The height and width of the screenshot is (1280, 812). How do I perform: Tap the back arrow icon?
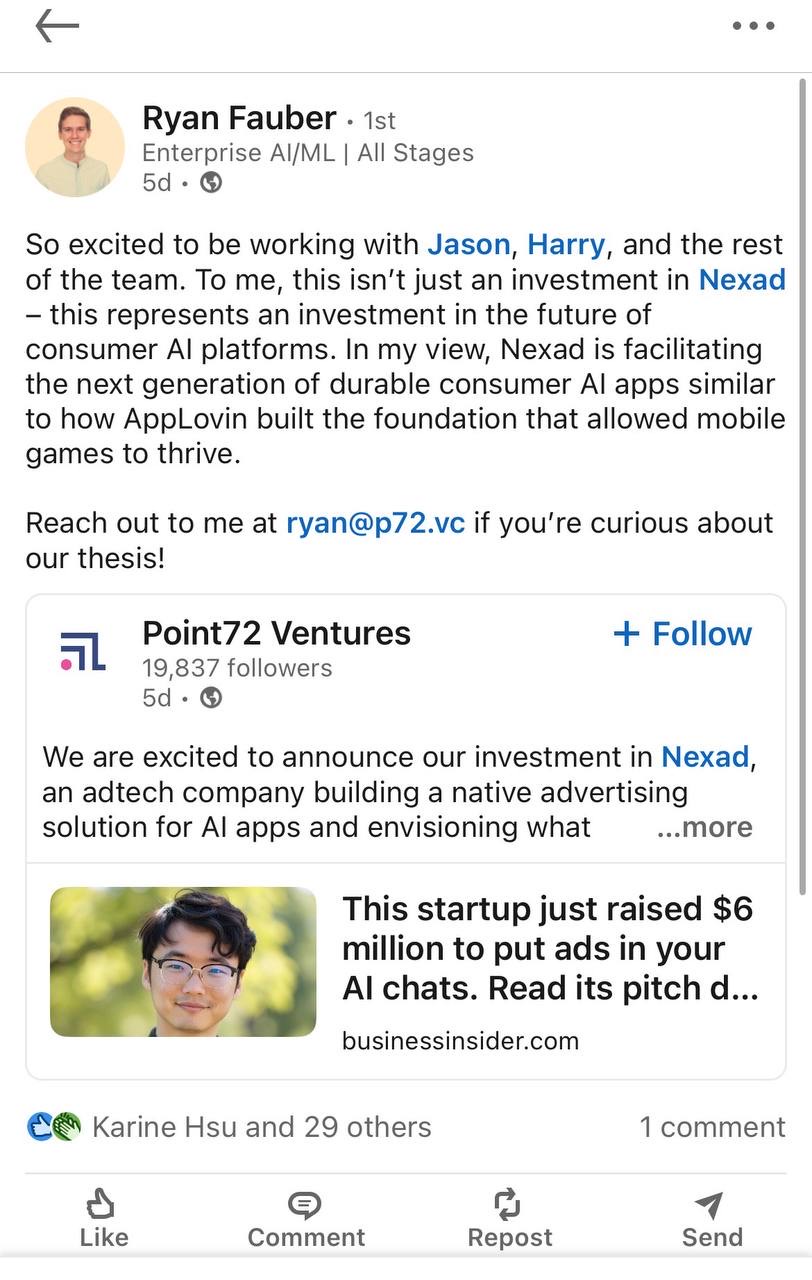(x=57, y=27)
